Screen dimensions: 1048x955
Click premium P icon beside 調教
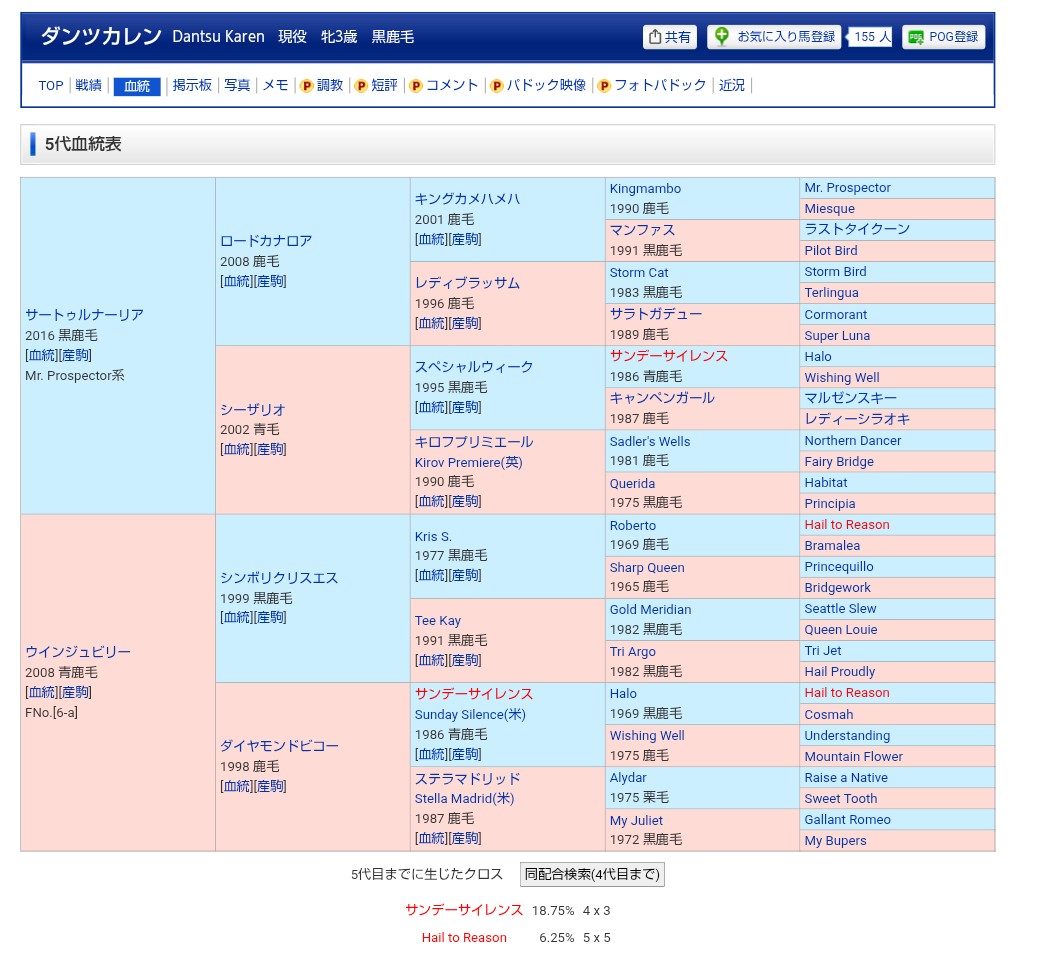point(307,86)
